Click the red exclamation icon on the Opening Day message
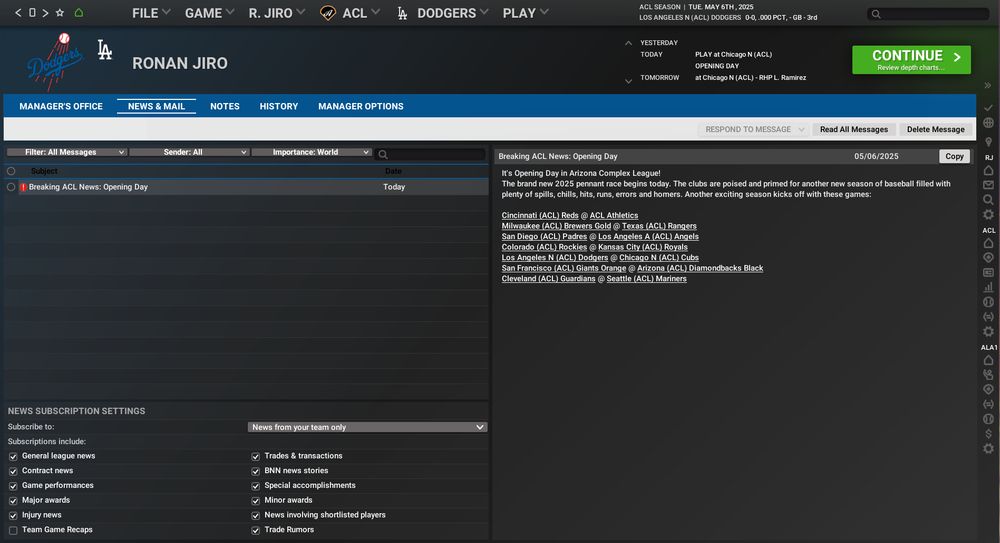The height and width of the screenshot is (543, 1000). (x=24, y=187)
